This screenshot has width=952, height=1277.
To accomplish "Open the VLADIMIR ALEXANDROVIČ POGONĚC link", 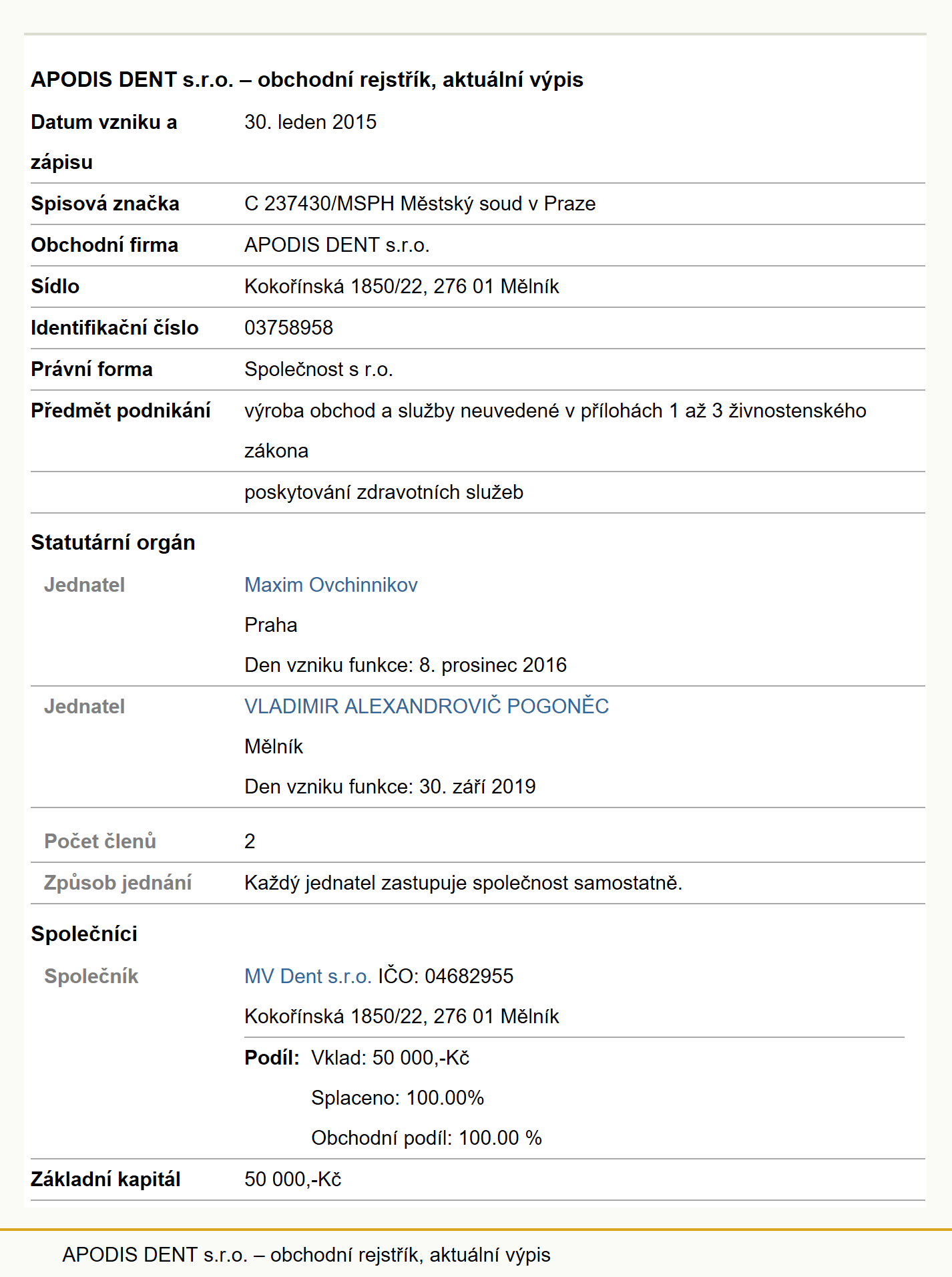I will (427, 707).
